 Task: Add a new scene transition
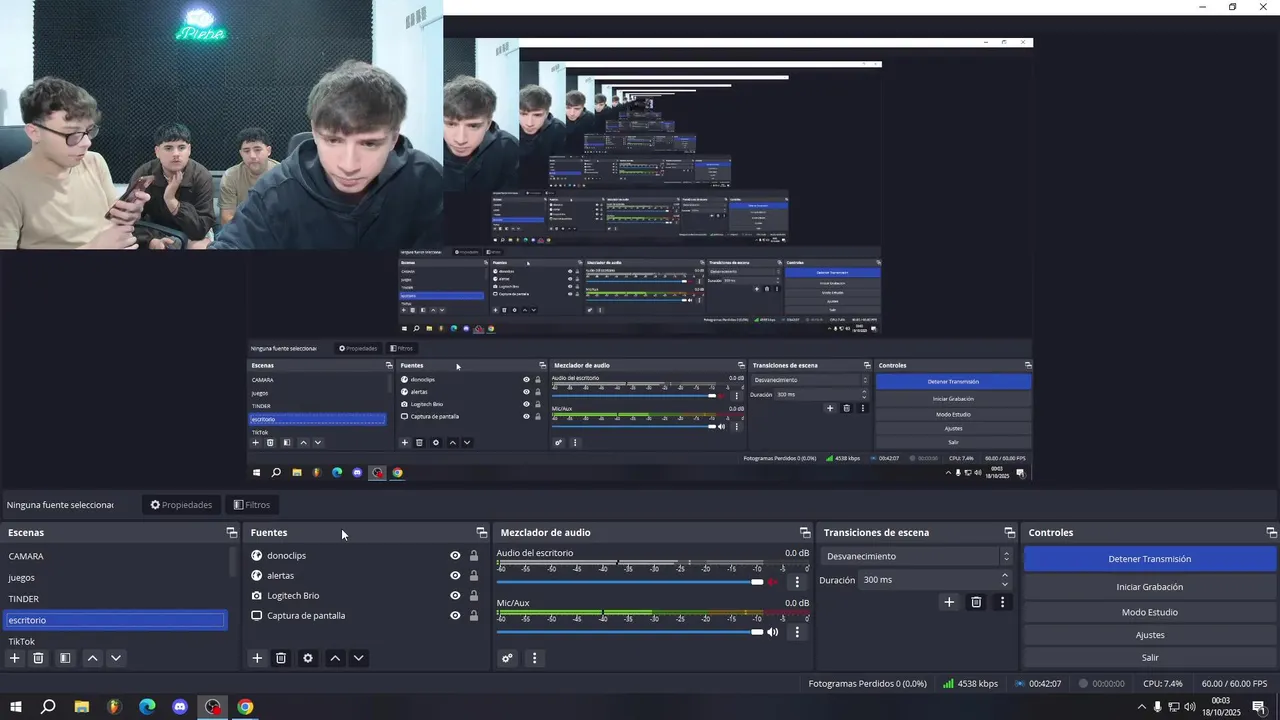click(x=949, y=602)
